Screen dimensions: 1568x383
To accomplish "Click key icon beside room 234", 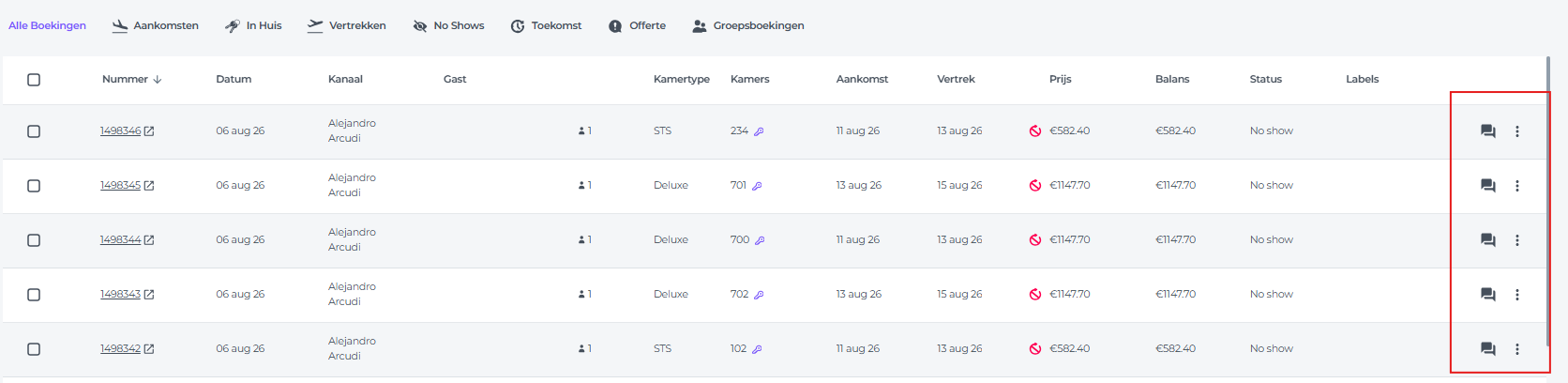I will (759, 131).
